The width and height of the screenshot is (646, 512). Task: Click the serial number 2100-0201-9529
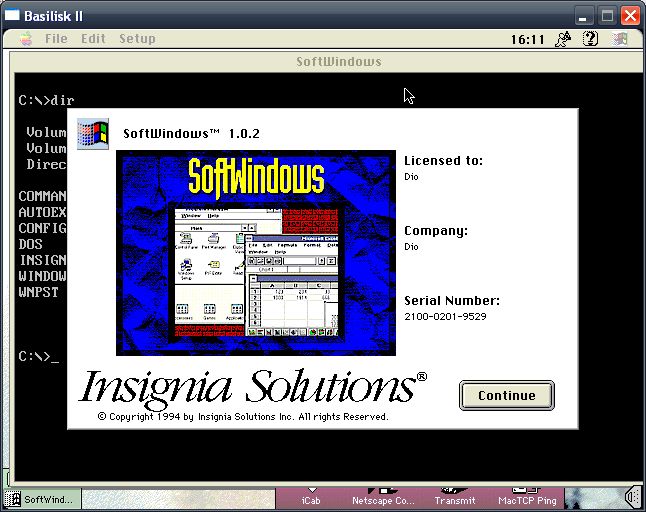445,316
